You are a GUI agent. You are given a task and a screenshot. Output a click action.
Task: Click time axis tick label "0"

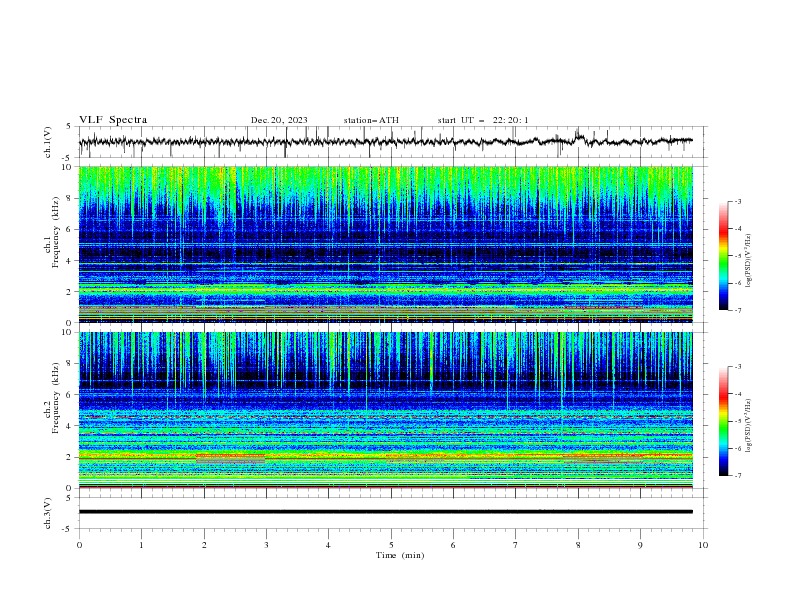(79, 545)
